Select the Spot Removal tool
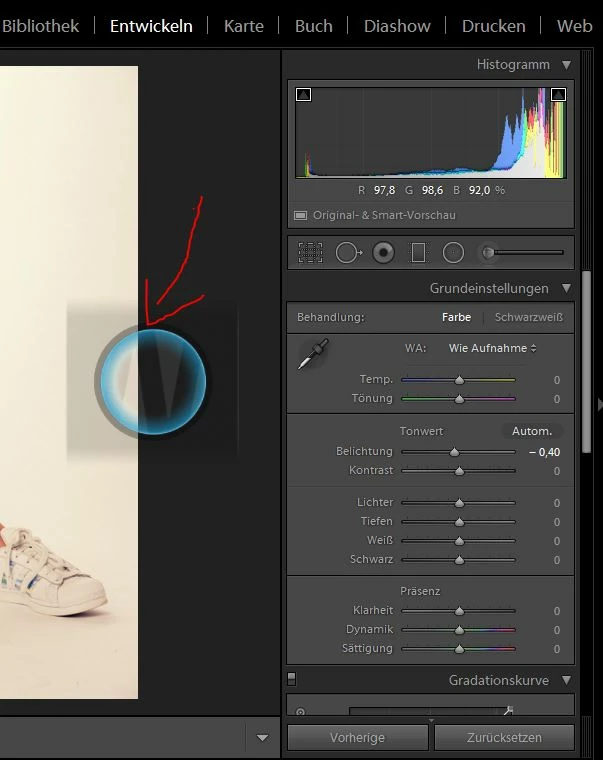Screen dimensions: 603x760 pos(349,253)
